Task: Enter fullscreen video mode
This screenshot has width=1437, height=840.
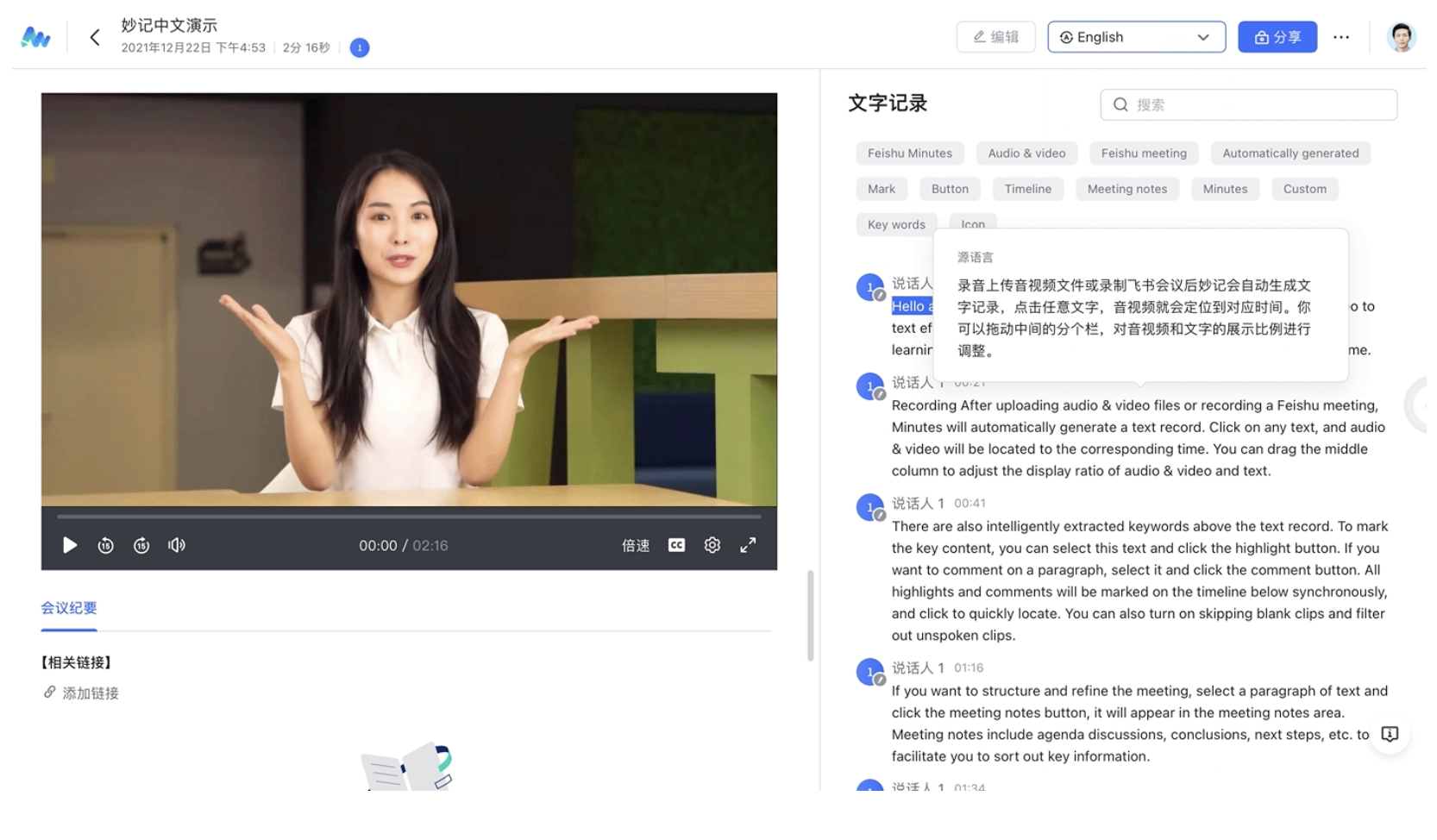Action: click(748, 545)
